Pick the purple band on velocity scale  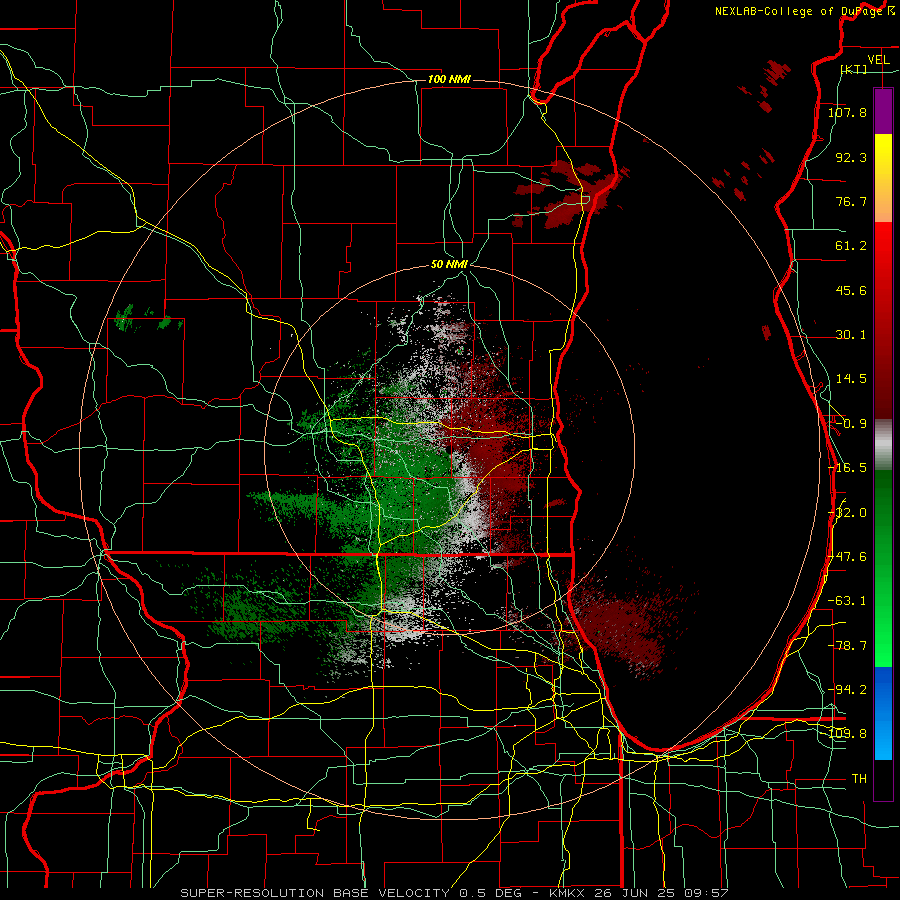click(x=883, y=111)
